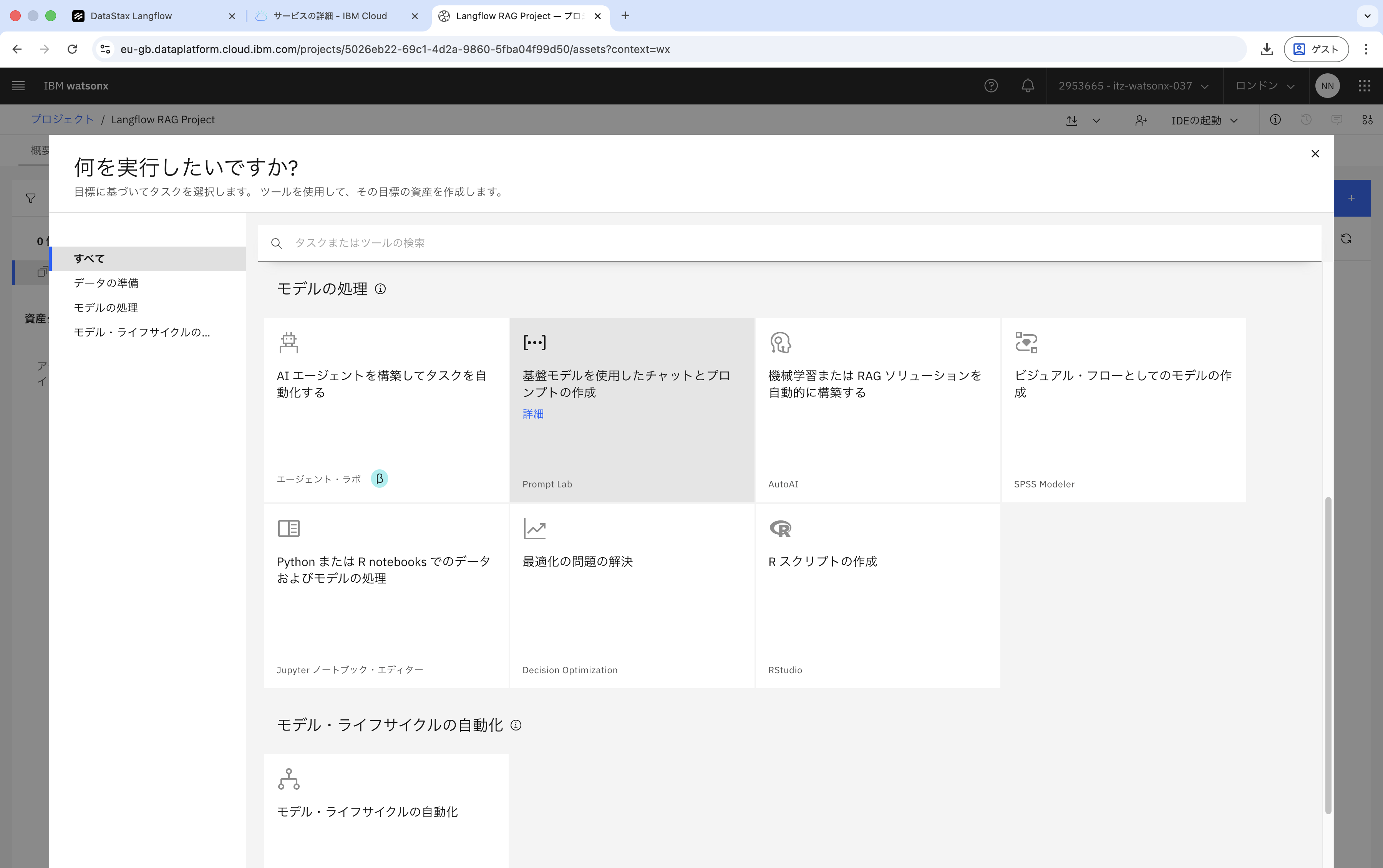Click the import/export arrows icon in the toolbar
The width and height of the screenshot is (1383, 868).
tap(1071, 120)
